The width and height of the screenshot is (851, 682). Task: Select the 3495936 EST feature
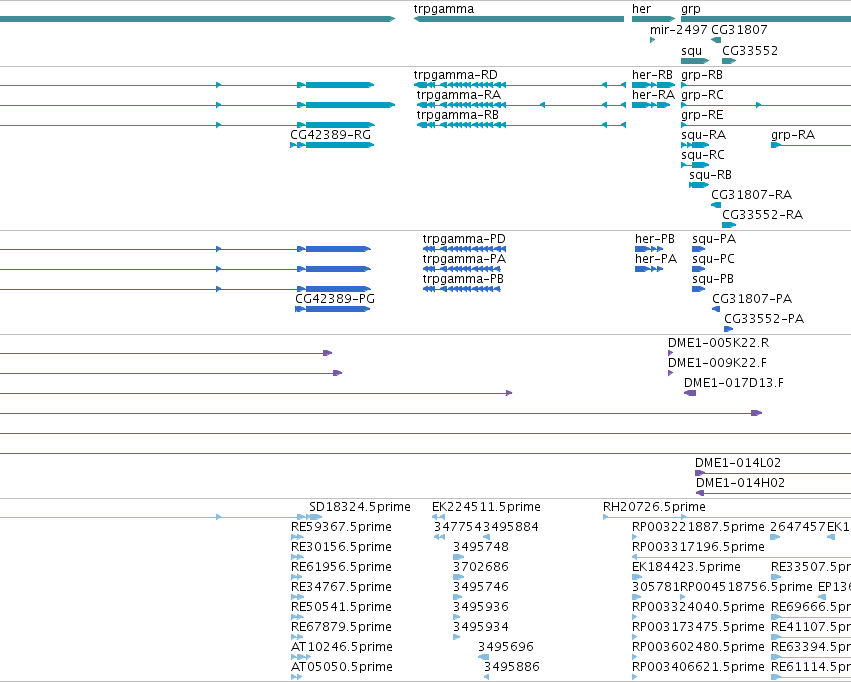tap(456, 618)
